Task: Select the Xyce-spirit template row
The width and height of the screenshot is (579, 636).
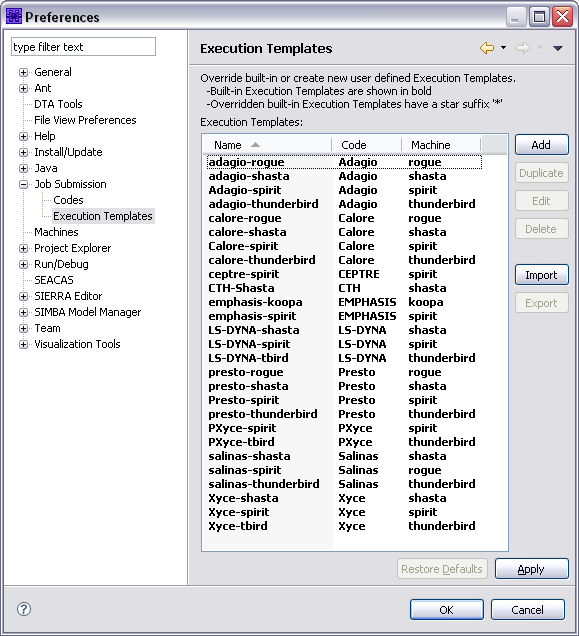Action: point(344,512)
